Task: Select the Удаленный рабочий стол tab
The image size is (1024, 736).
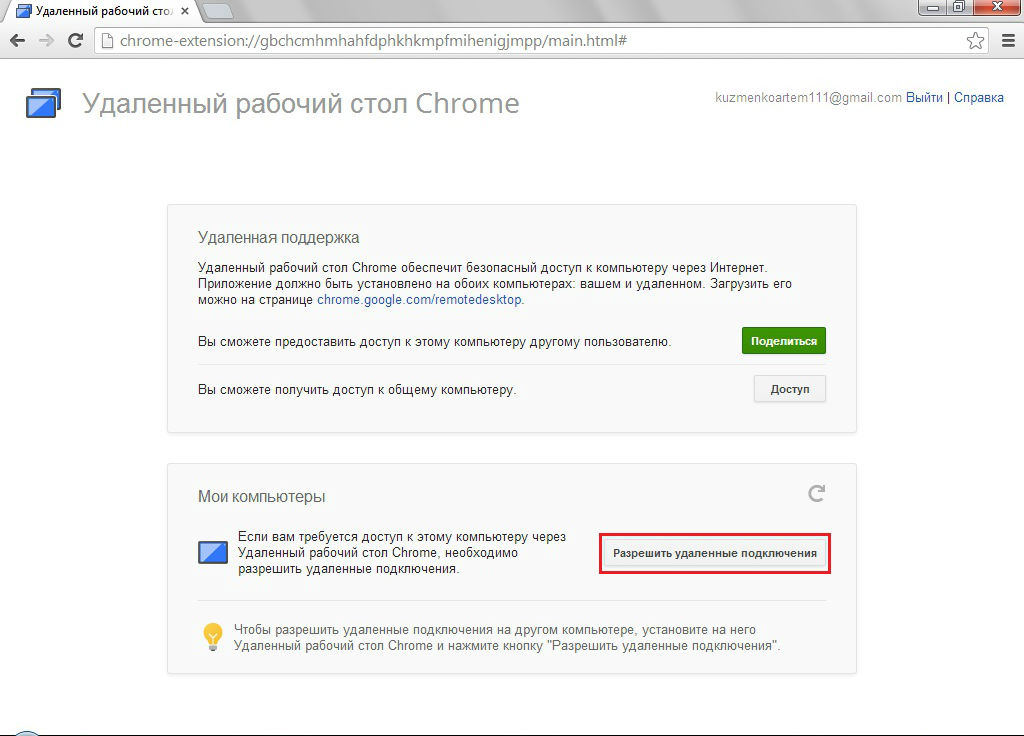Action: tap(101, 11)
